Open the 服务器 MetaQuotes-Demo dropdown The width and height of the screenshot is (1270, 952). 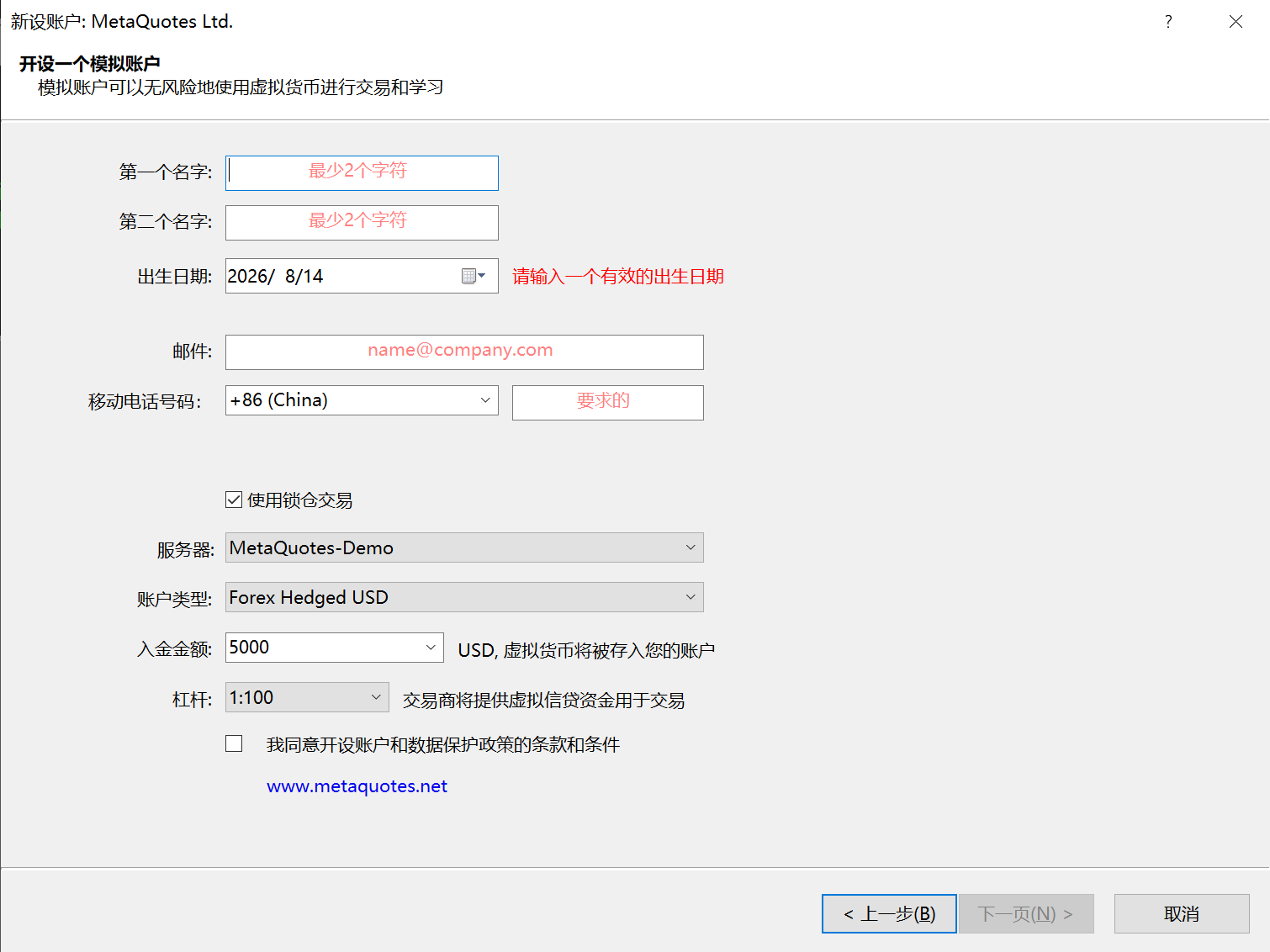464,547
